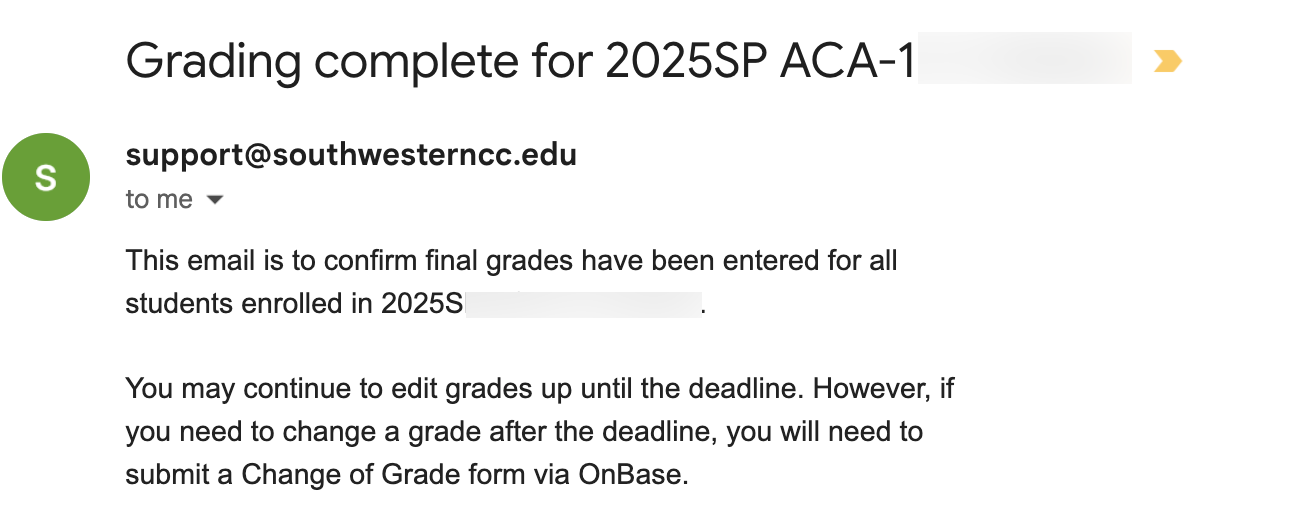Click the "to me" recipient text
1308x524 pixels.
tap(159, 200)
